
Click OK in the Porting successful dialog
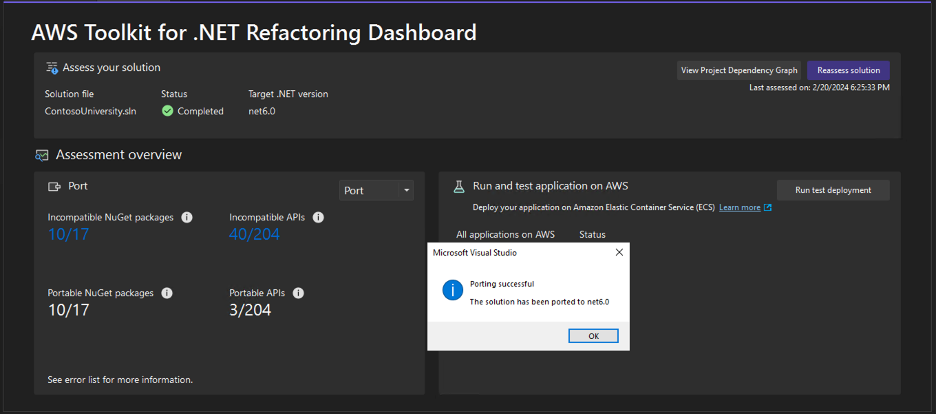point(593,336)
